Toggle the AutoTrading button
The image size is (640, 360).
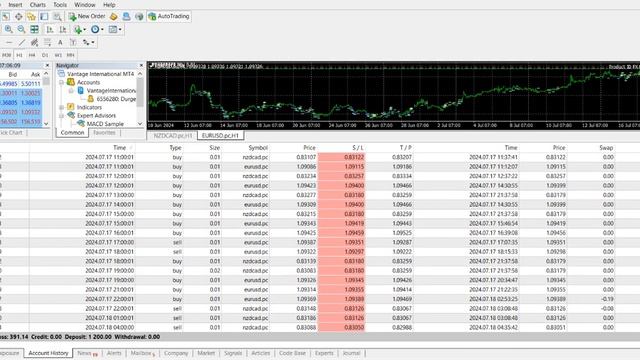[x=169, y=16]
